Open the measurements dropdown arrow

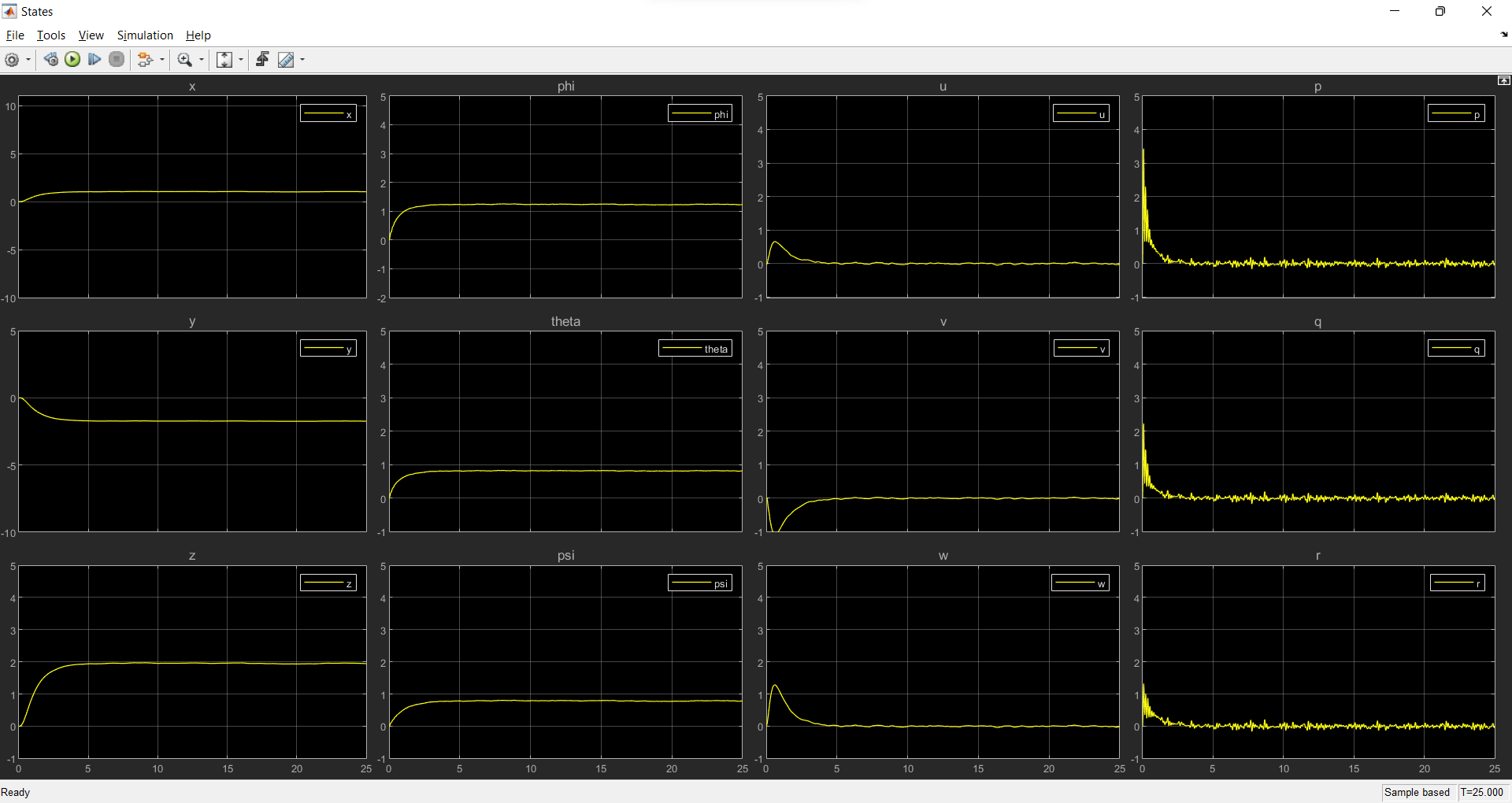pyautogui.click(x=302, y=60)
